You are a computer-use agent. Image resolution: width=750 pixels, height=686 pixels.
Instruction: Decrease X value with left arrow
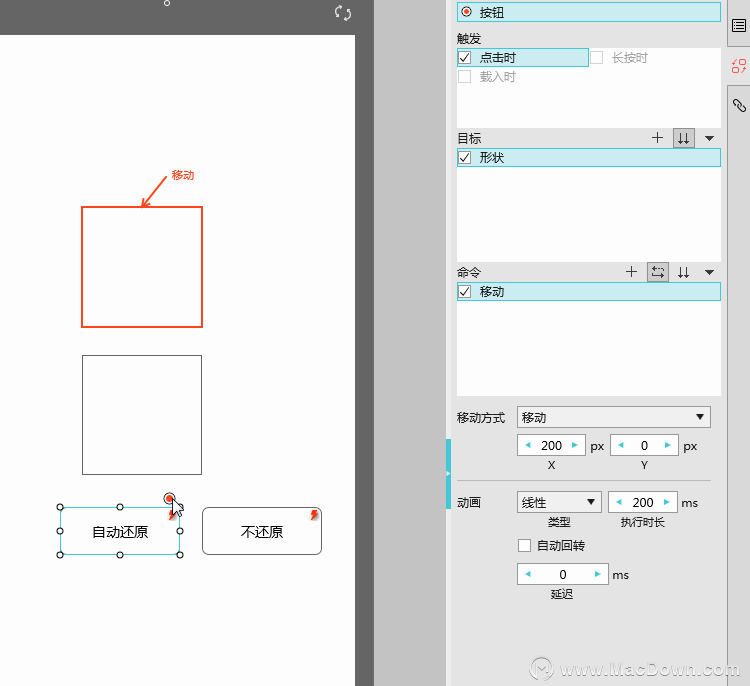coord(528,445)
